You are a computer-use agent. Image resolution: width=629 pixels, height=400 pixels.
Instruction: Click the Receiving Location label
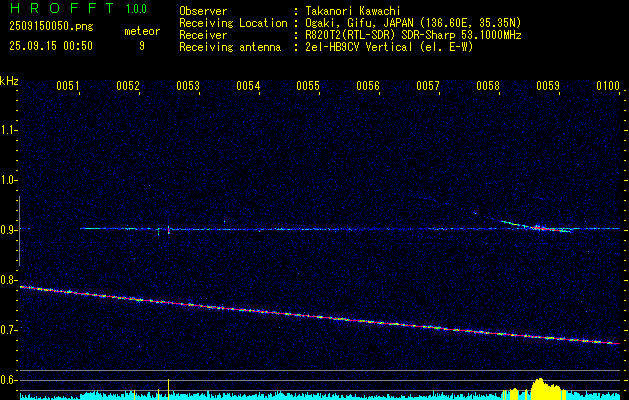(x=233, y=23)
